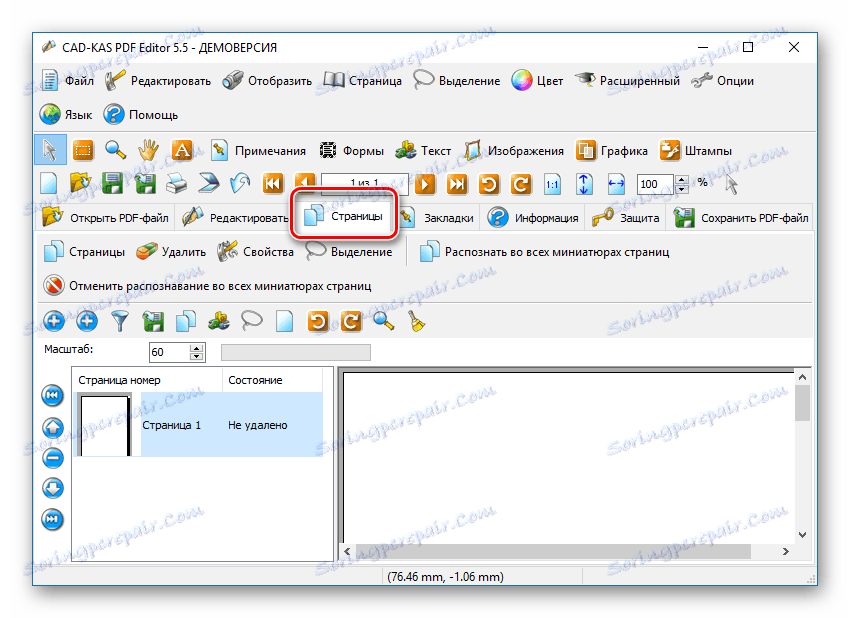The width and height of the screenshot is (850, 618).
Task: Go to first page with orange button
Action: (273, 184)
